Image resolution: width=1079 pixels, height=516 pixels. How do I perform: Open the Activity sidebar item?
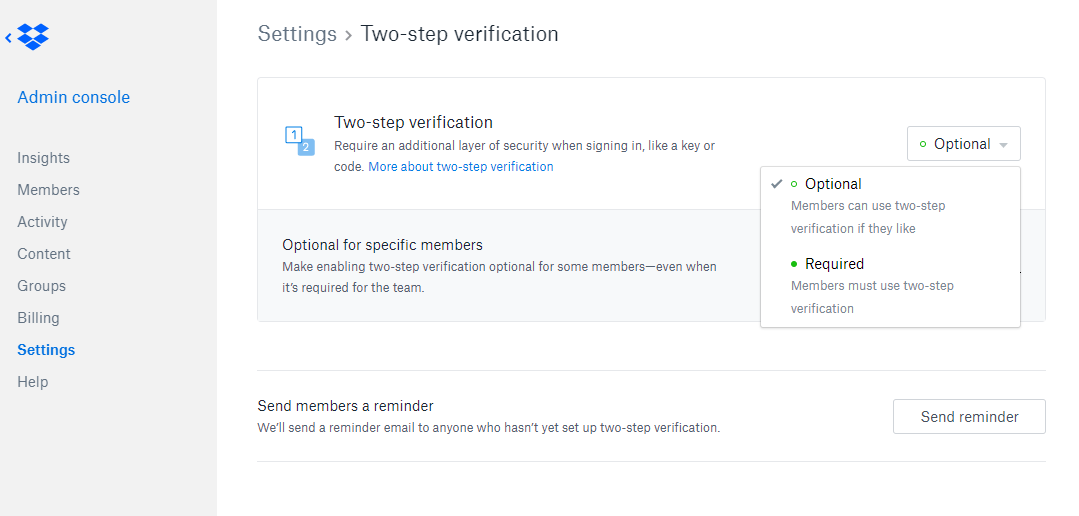[x=42, y=222]
